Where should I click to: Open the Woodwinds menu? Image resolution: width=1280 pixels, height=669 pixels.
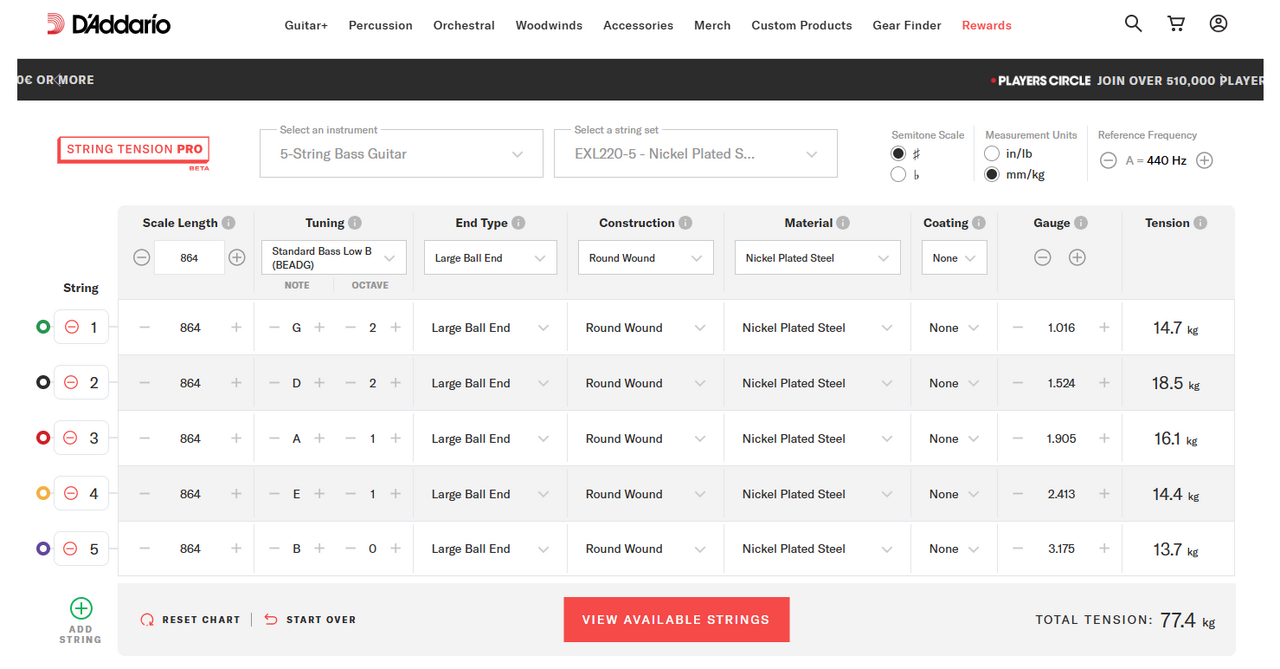tap(549, 25)
